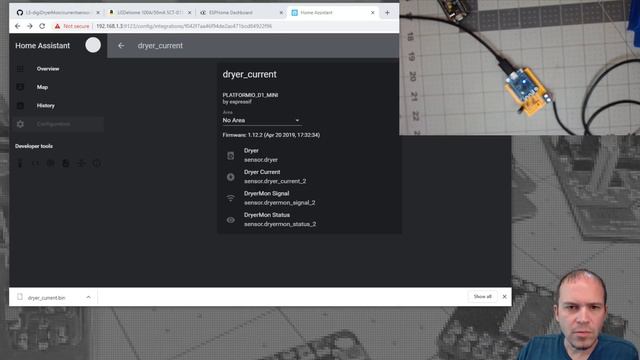Click the Not secure warning icon
Viewport: 640px width, 360px height.
(58, 26)
